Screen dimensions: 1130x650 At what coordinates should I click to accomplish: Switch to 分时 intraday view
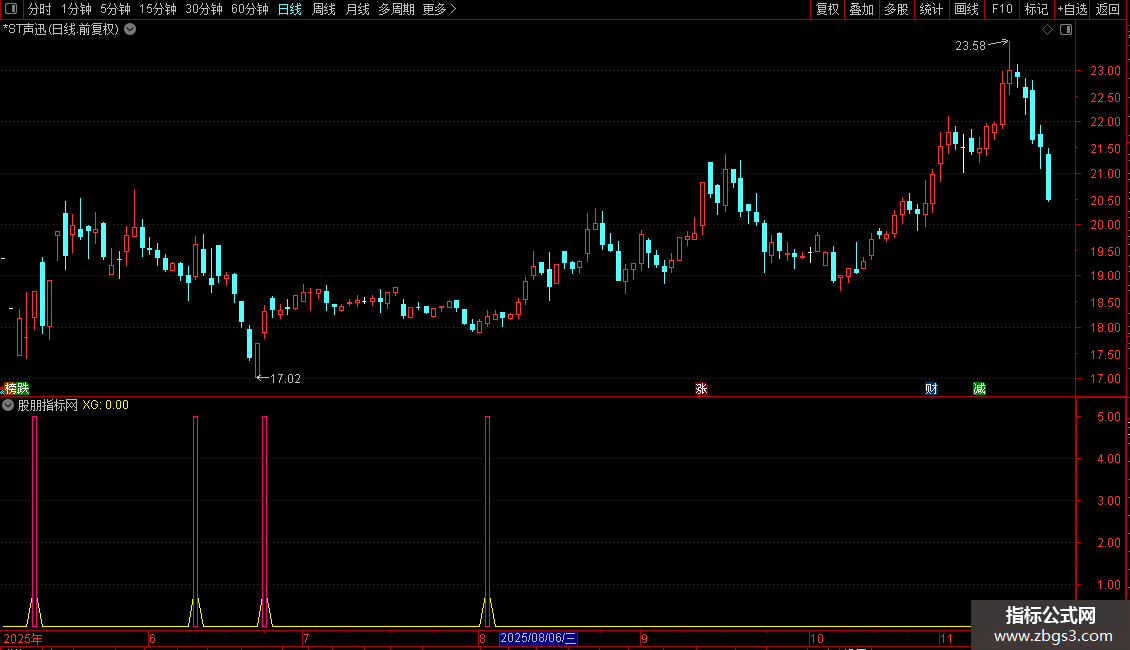pos(40,9)
